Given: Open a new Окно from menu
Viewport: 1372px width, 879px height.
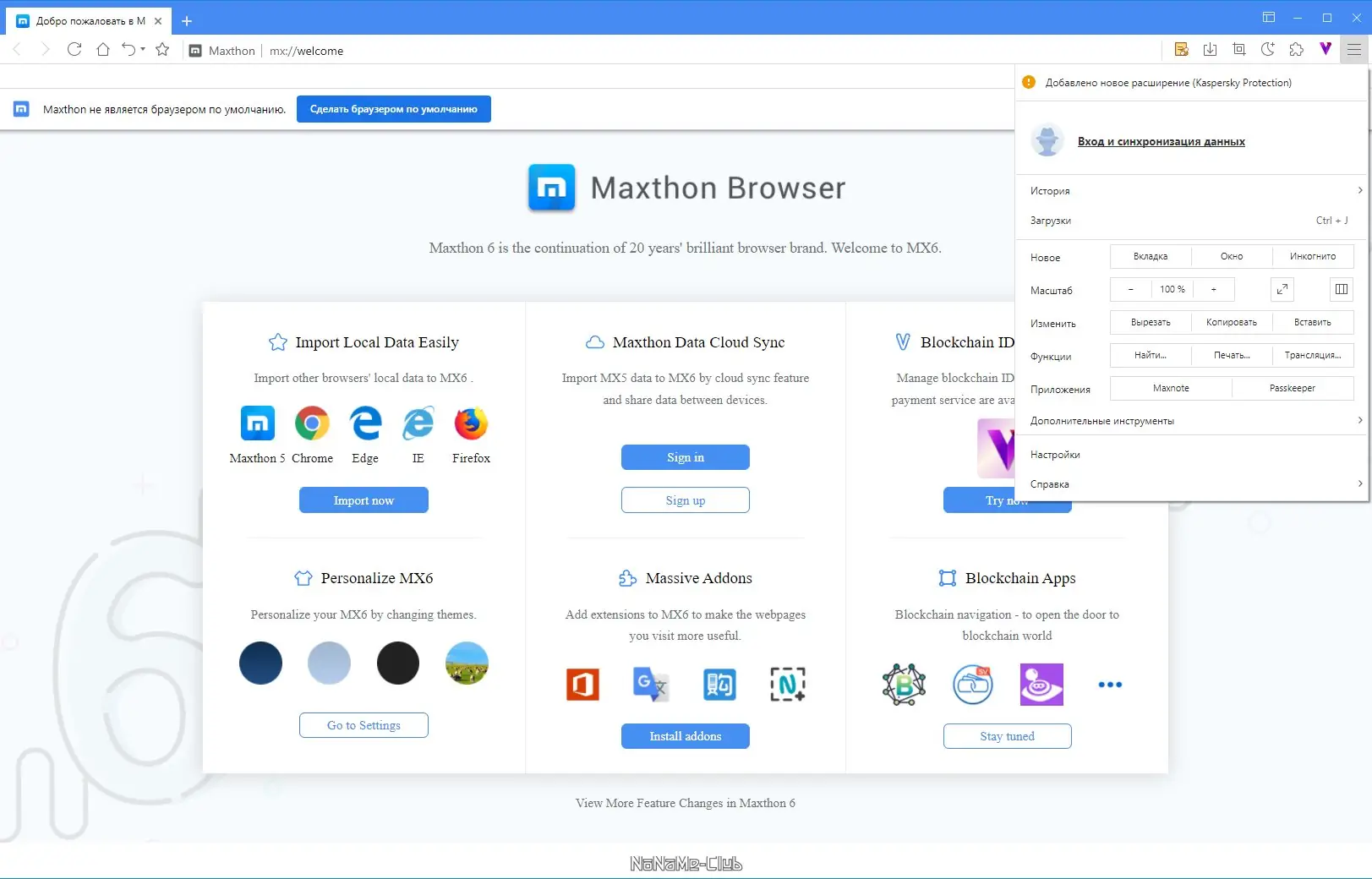Looking at the screenshot, I should tap(1232, 256).
